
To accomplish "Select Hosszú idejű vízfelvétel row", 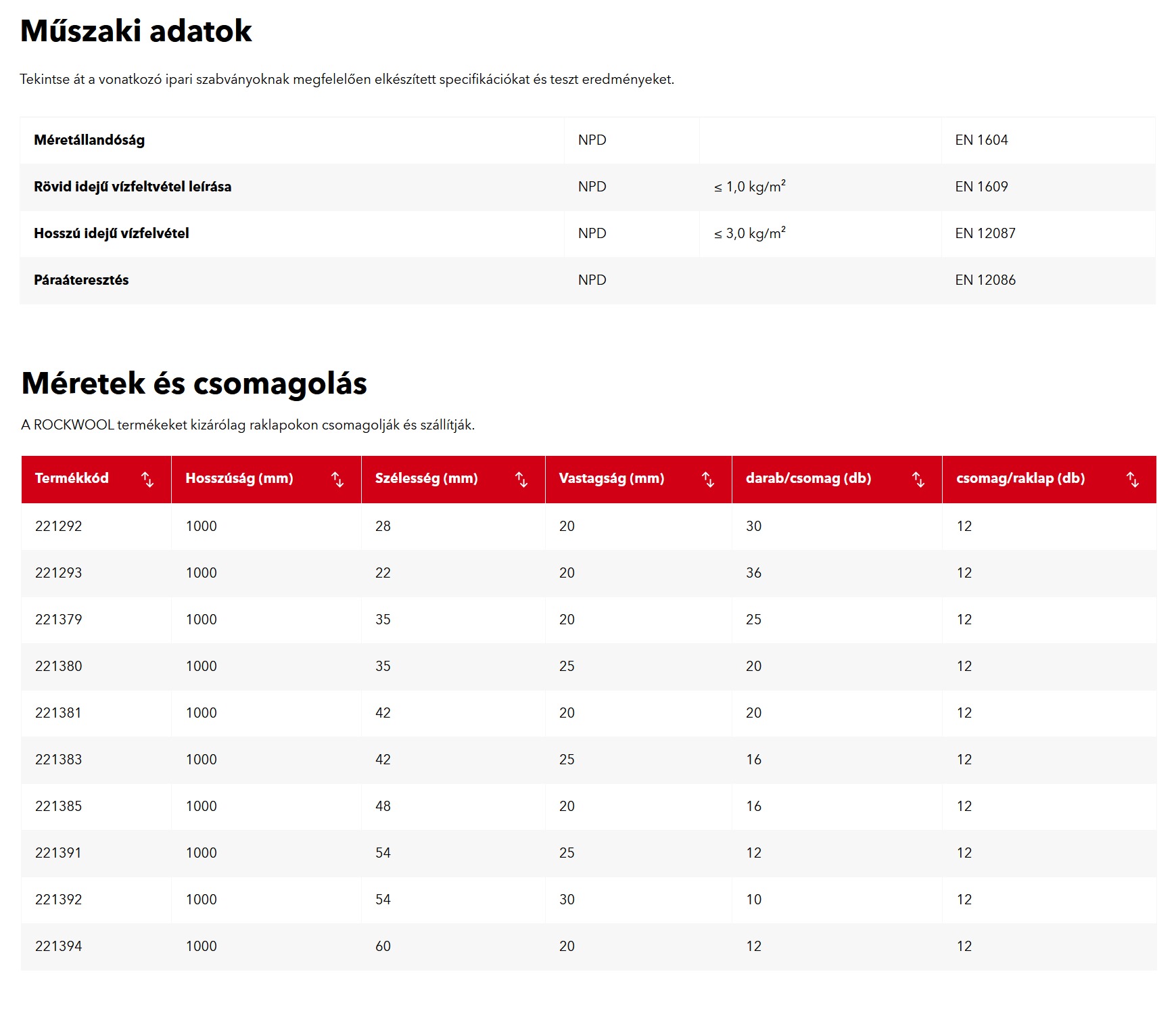I will pyautogui.click(x=112, y=233).
